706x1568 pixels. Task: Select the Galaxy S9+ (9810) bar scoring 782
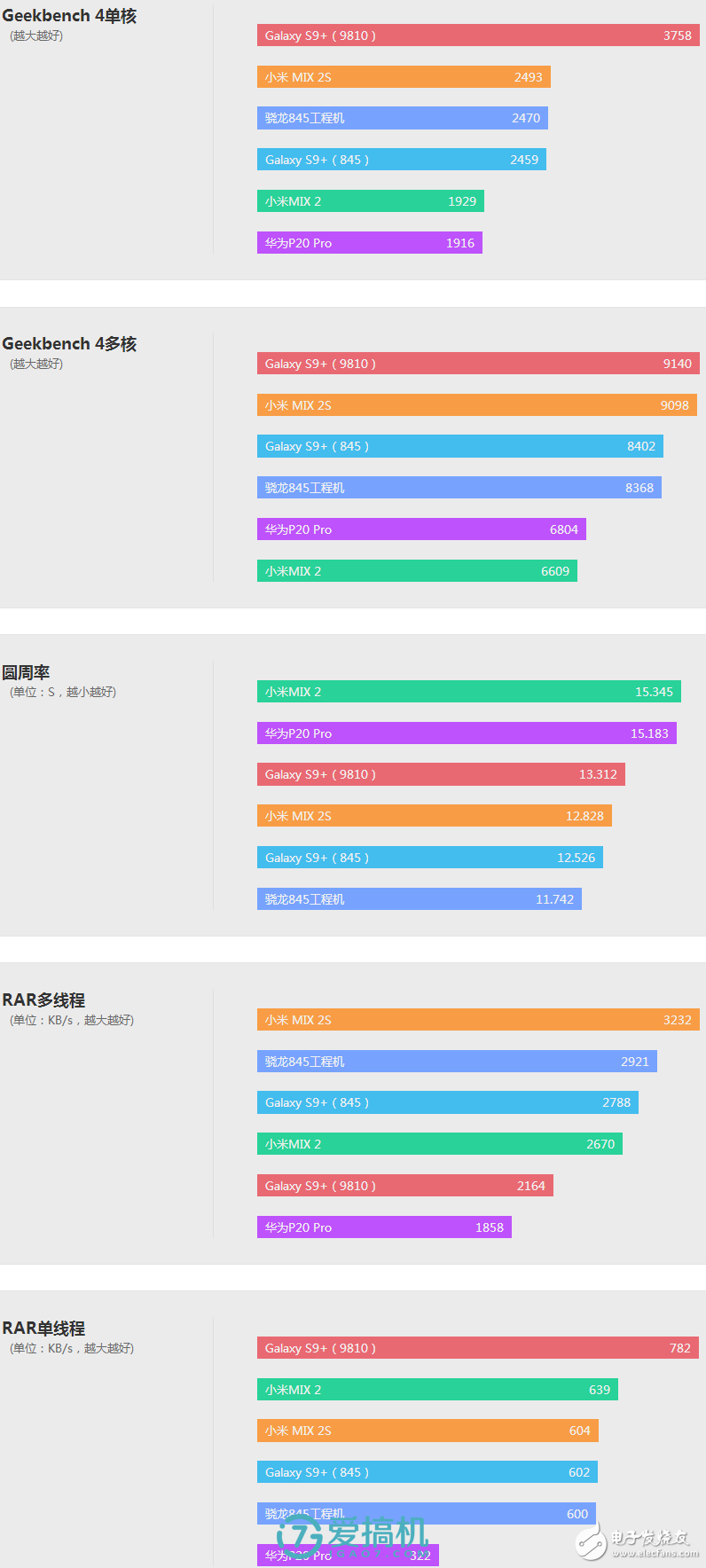[x=478, y=1348]
